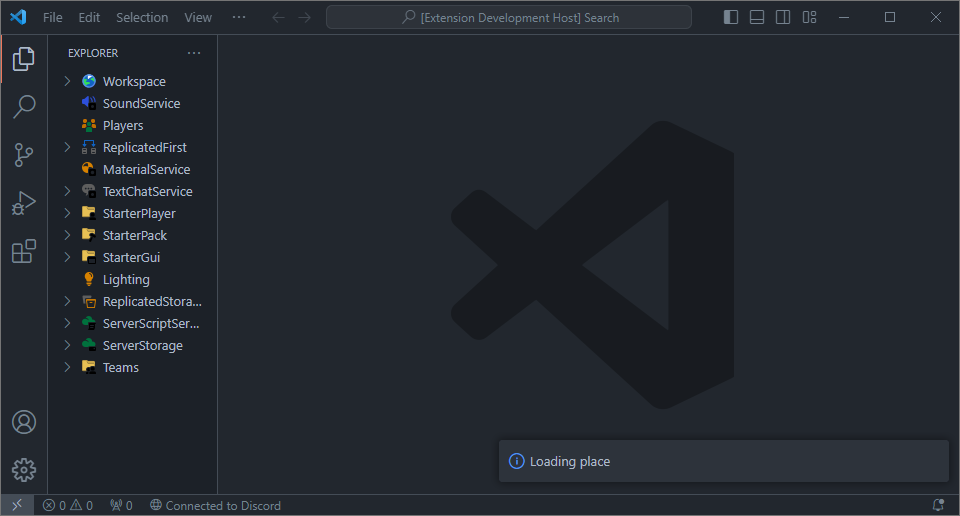The height and width of the screenshot is (516, 960).
Task: Open the Selection menu
Action: (142, 17)
